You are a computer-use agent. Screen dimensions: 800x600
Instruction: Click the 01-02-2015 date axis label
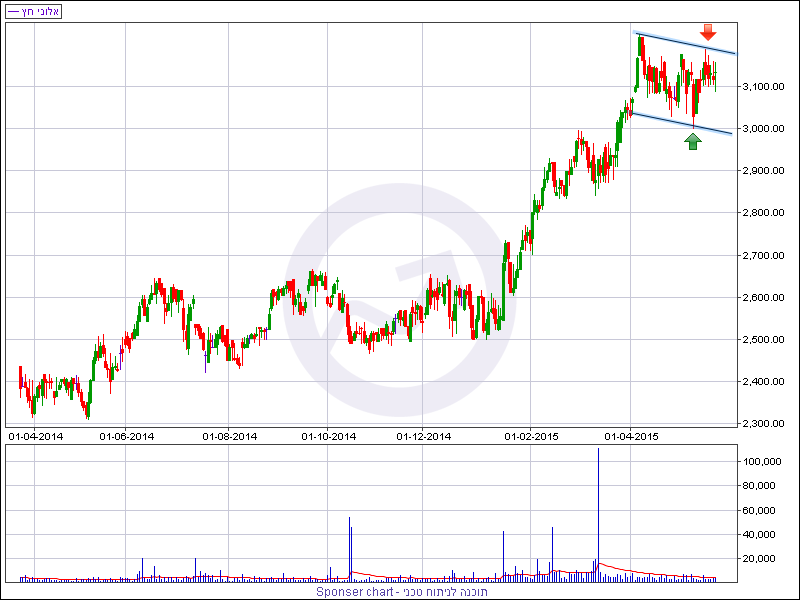(531, 437)
